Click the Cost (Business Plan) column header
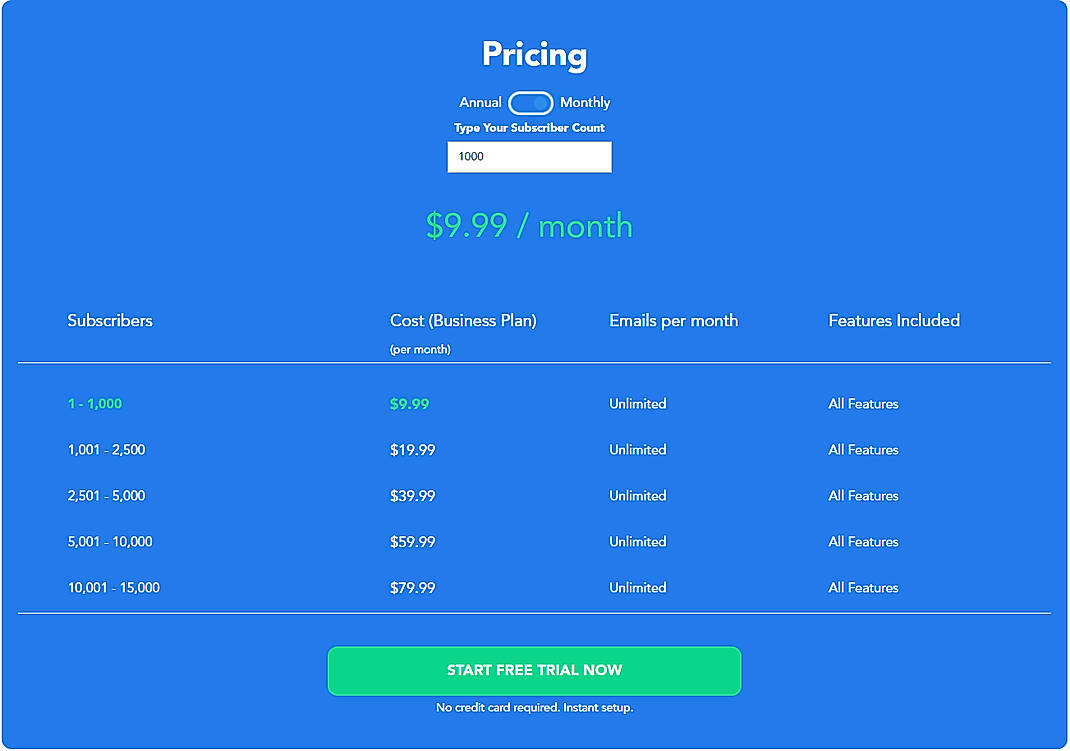Image resolution: width=1070 pixels, height=751 pixels. 463,320
